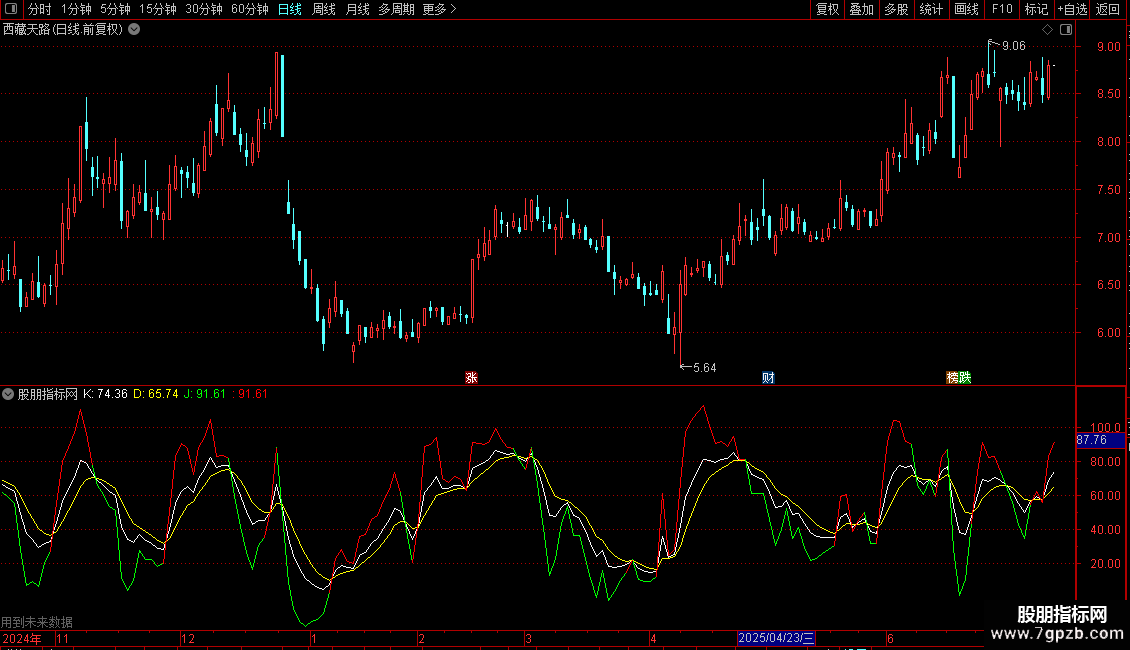Screen dimensions: 1130x650
Task: Click month 12 on the time axis
Action: 188,638
